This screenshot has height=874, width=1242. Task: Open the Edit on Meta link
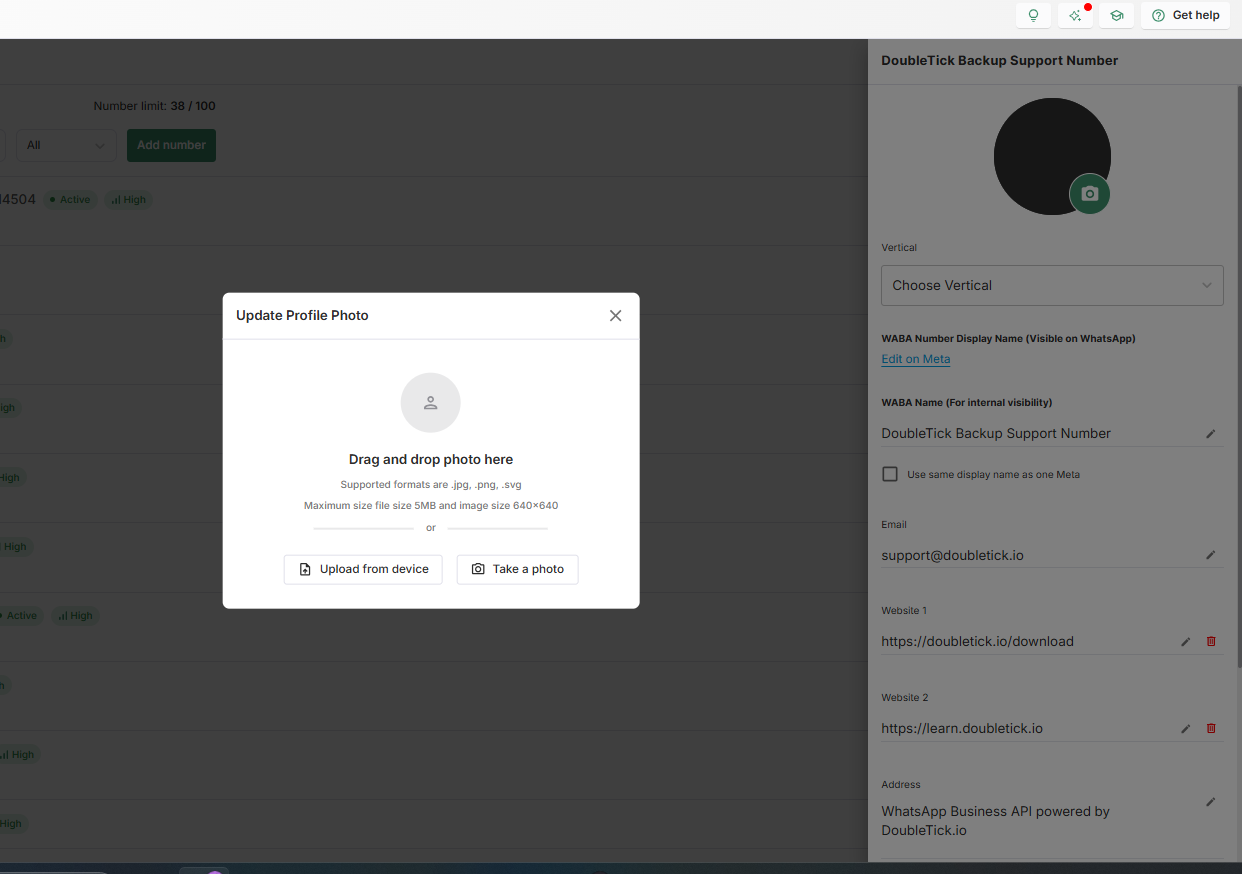click(x=915, y=359)
